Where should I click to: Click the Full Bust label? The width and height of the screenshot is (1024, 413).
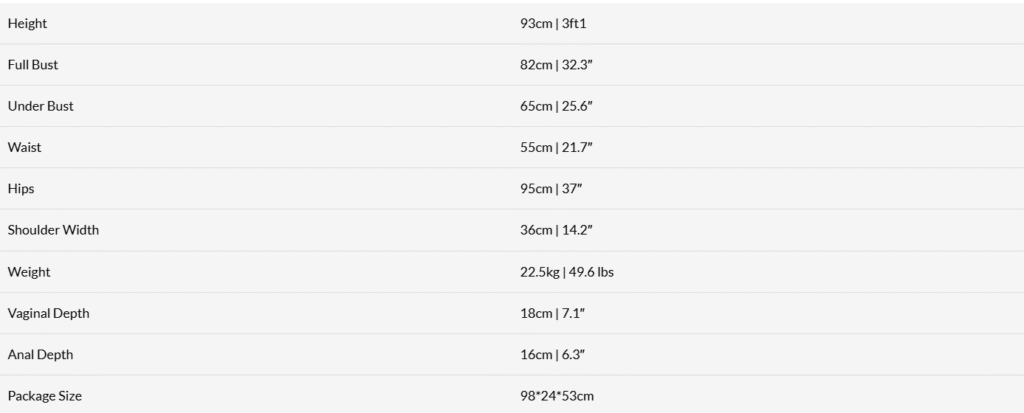(x=33, y=65)
